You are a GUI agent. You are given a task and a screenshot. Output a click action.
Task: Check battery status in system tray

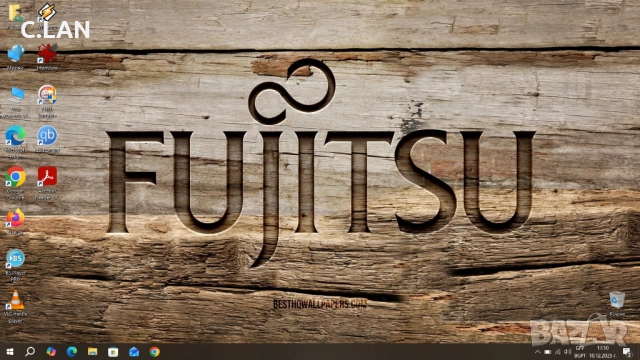coord(548,352)
